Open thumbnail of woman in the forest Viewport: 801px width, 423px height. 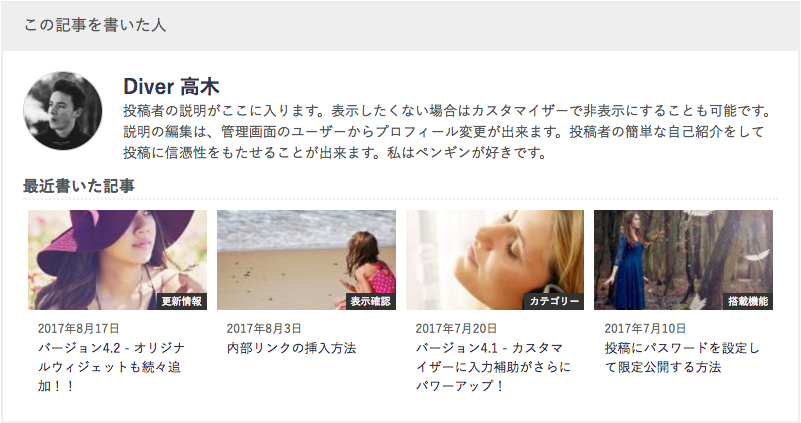[x=684, y=260]
